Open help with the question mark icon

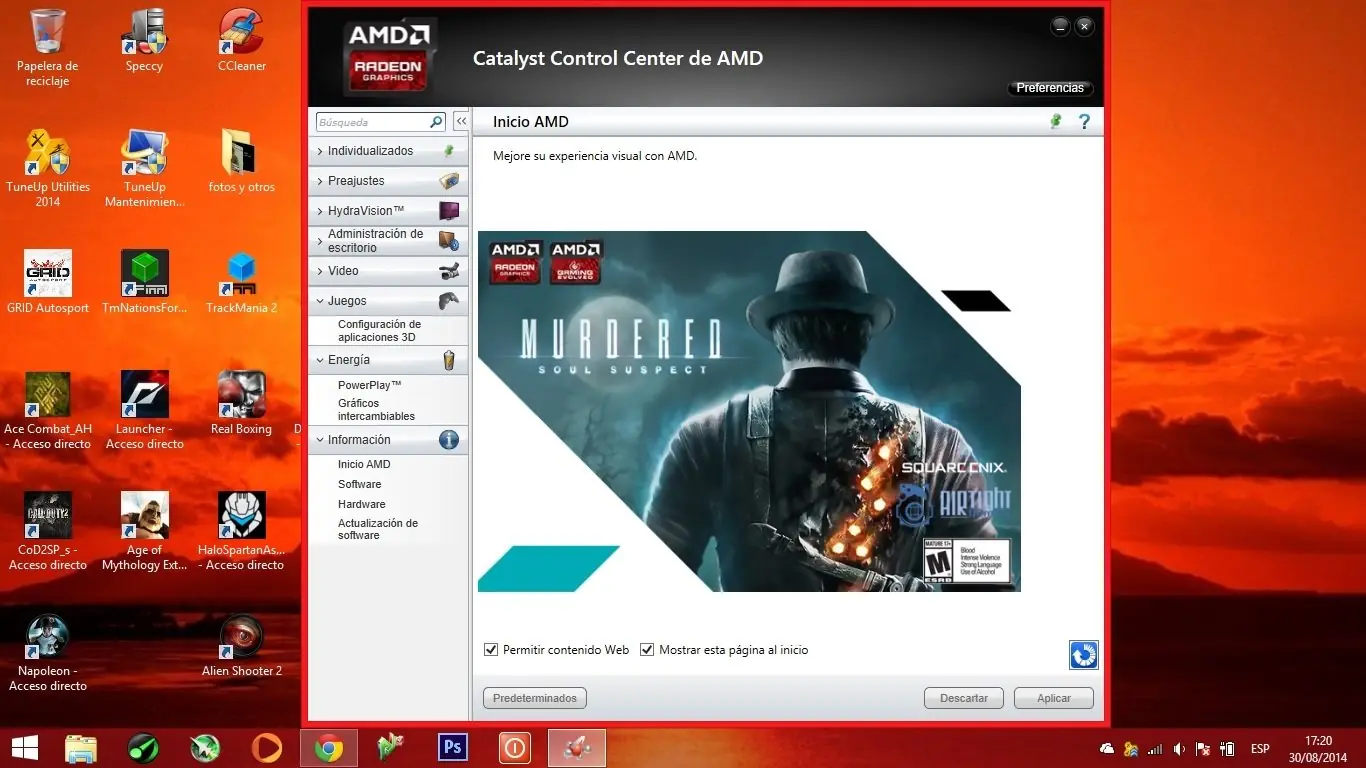pyautogui.click(x=1084, y=122)
